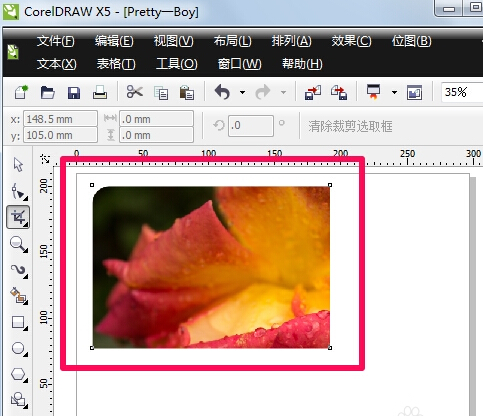Click the bottom-right image selection handle
Image resolution: width=483 pixels, height=416 pixels.
pyautogui.click(x=330, y=348)
